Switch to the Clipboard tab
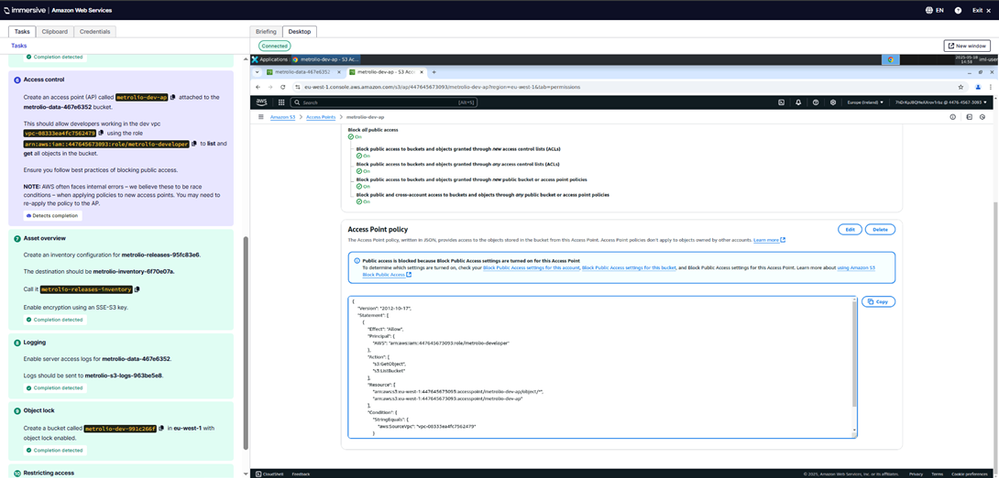The height and width of the screenshot is (478, 999). [x=55, y=31]
